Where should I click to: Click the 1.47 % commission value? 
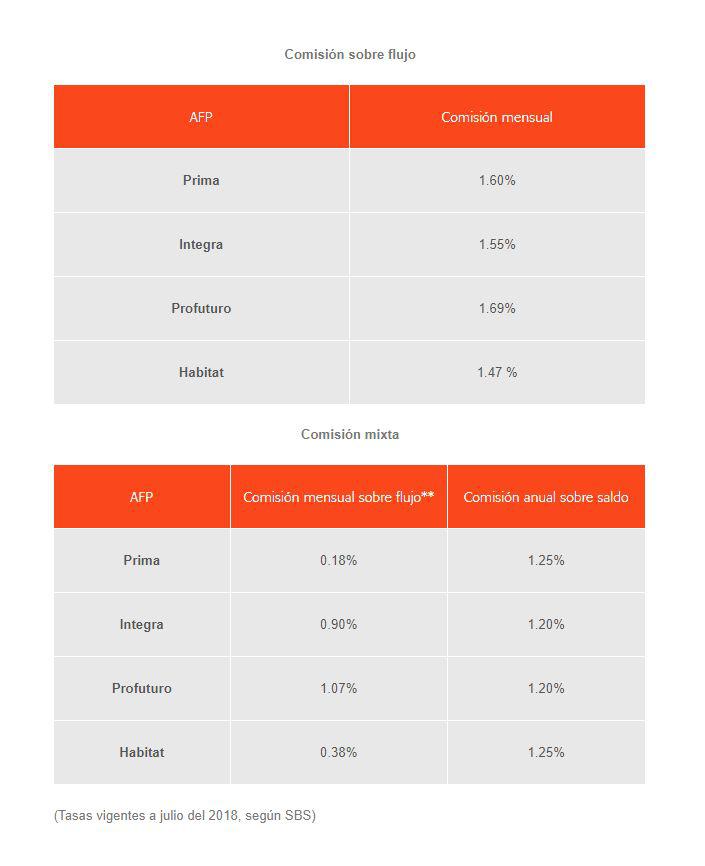497,373
